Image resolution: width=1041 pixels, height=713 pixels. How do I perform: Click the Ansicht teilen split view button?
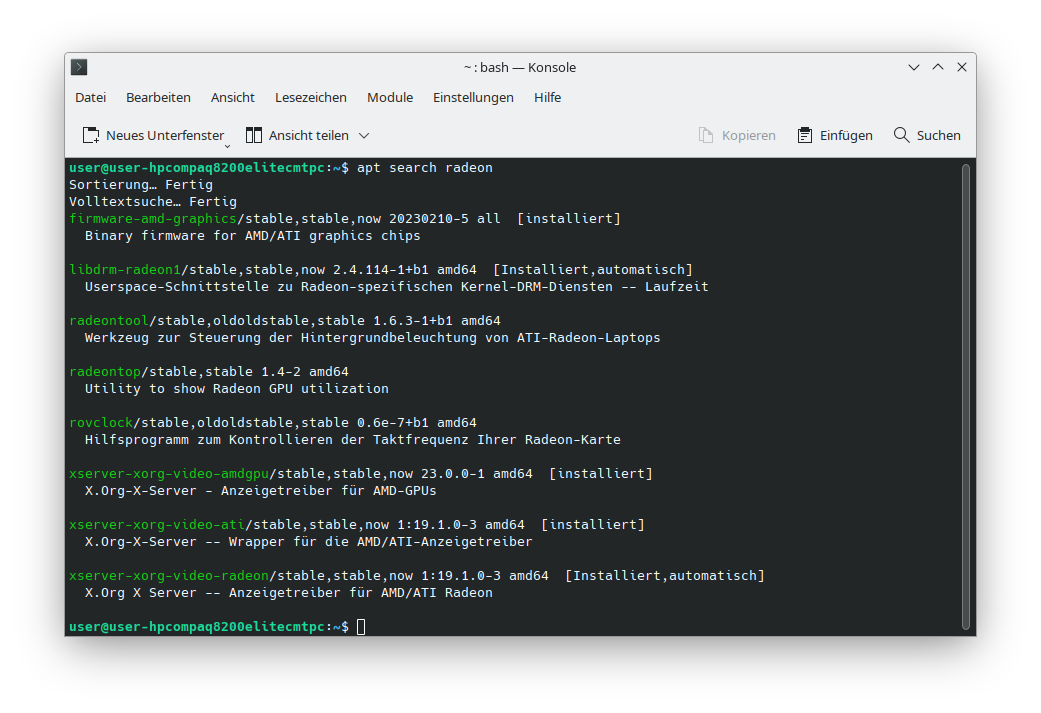[298, 135]
